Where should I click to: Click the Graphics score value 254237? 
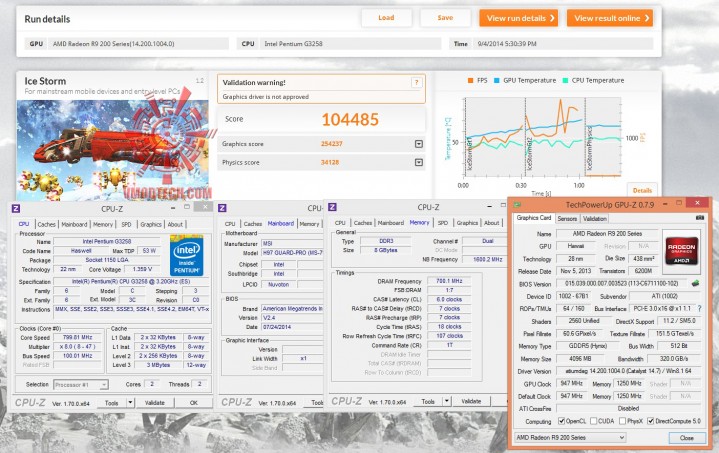tap(332, 144)
